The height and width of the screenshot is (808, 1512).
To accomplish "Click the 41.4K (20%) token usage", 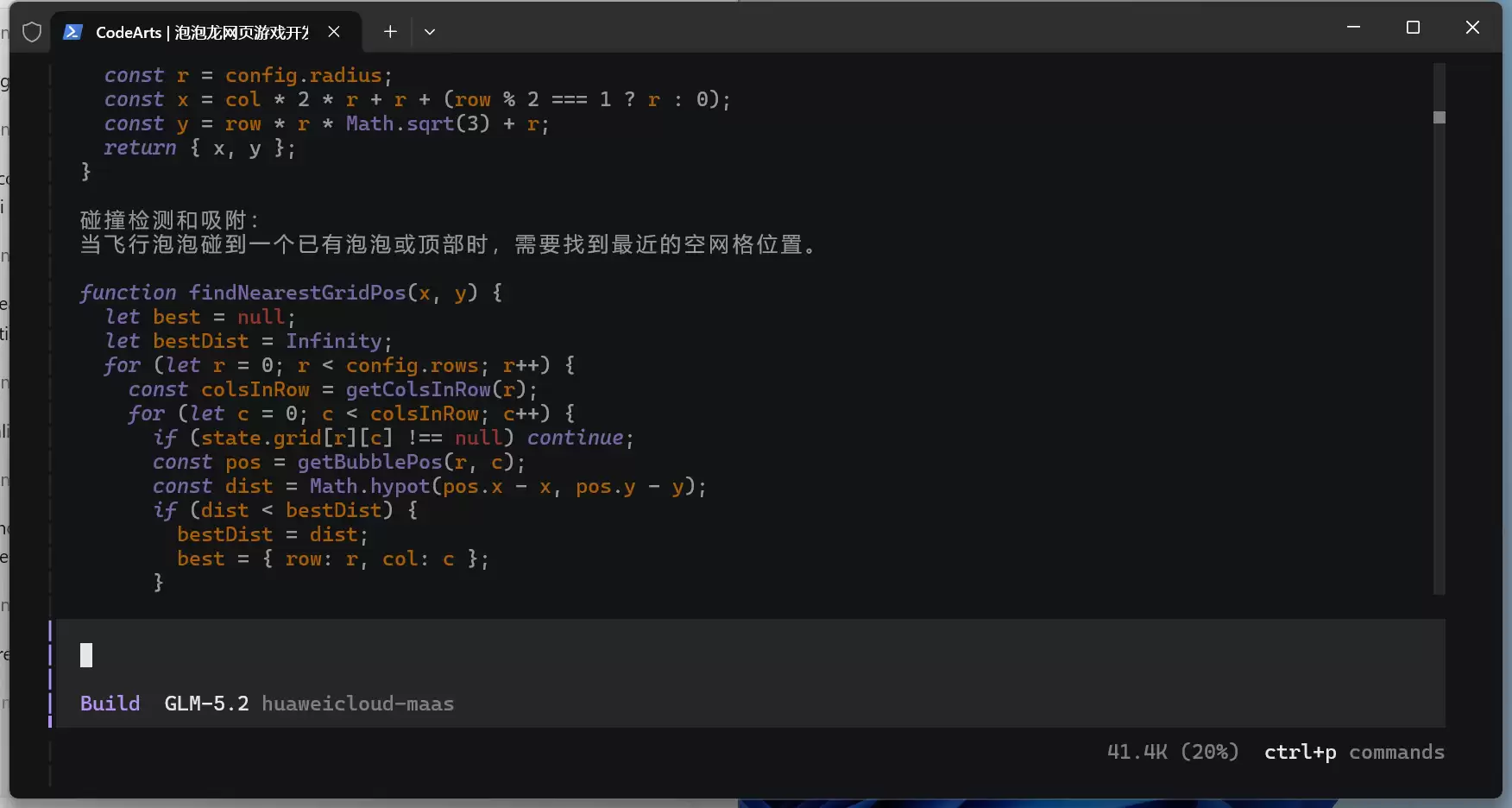I will pyautogui.click(x=1173, y=752).
